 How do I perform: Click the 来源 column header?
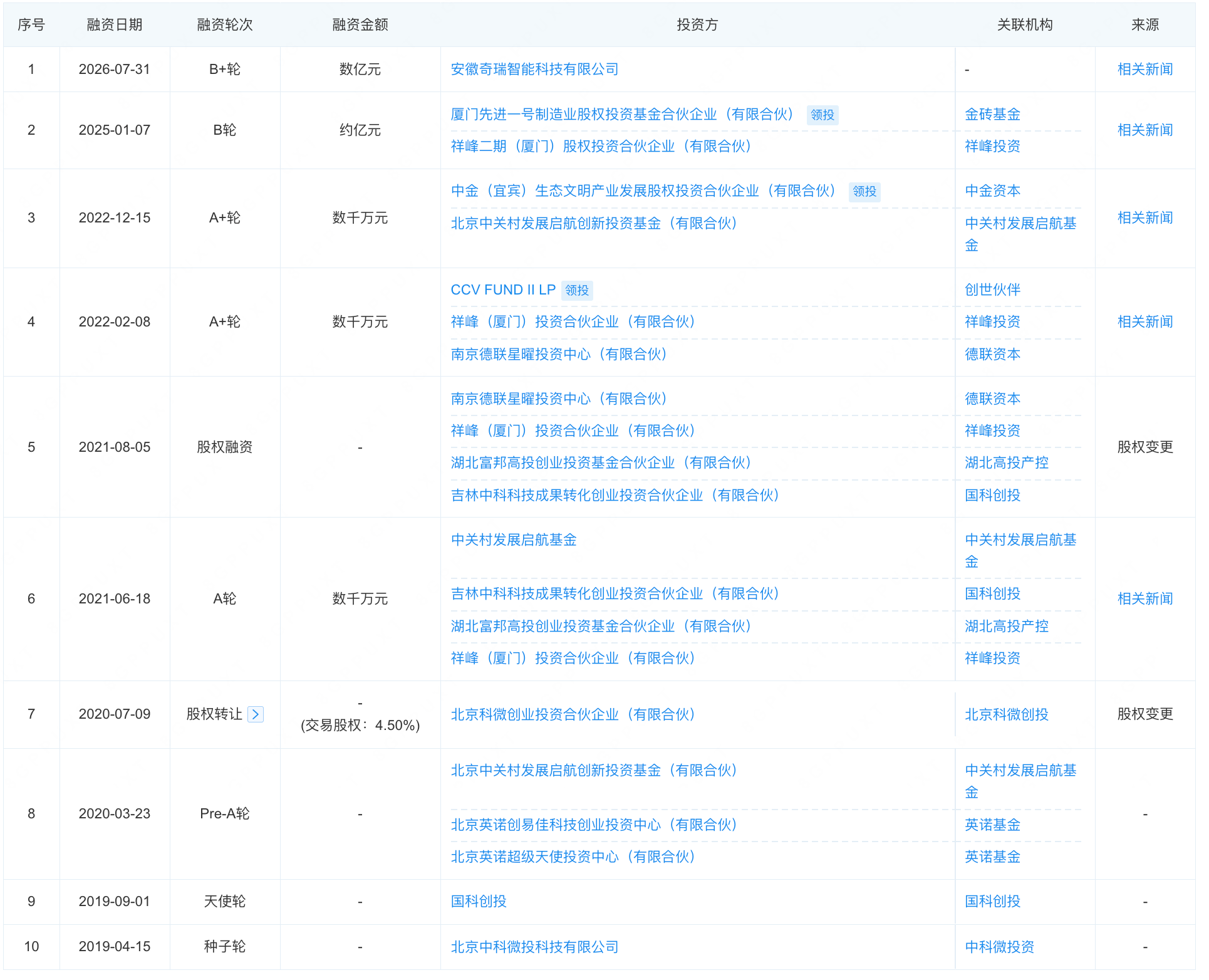(x=1145, y=25)
